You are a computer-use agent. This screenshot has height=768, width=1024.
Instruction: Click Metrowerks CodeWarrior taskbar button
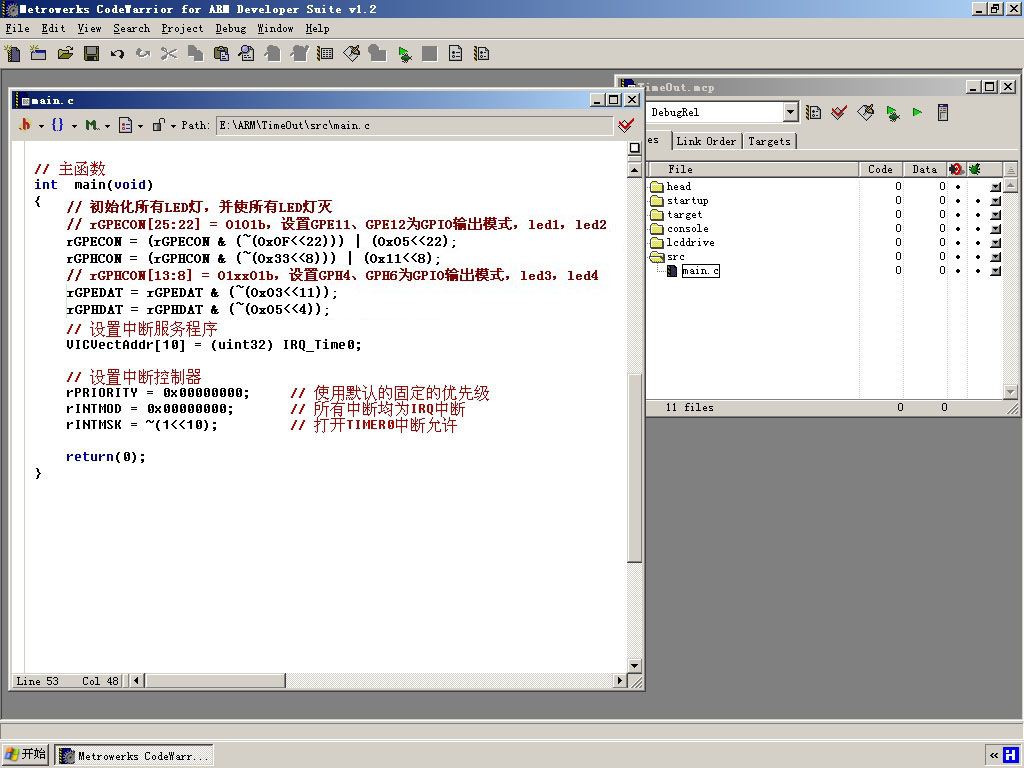[x=134, y=756]
